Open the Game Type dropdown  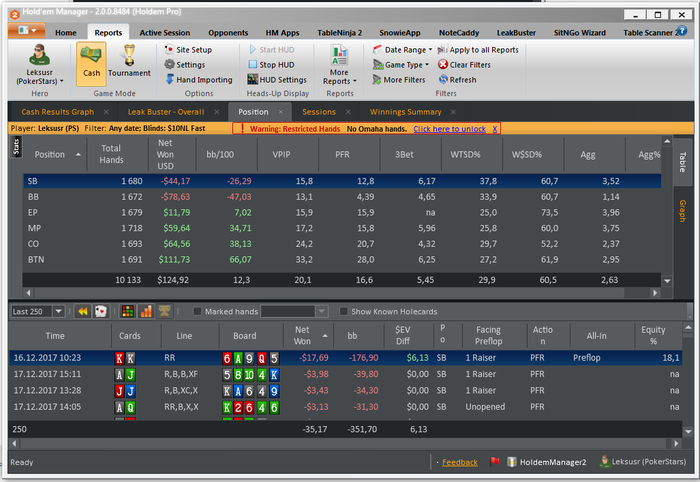coord(401,65)
